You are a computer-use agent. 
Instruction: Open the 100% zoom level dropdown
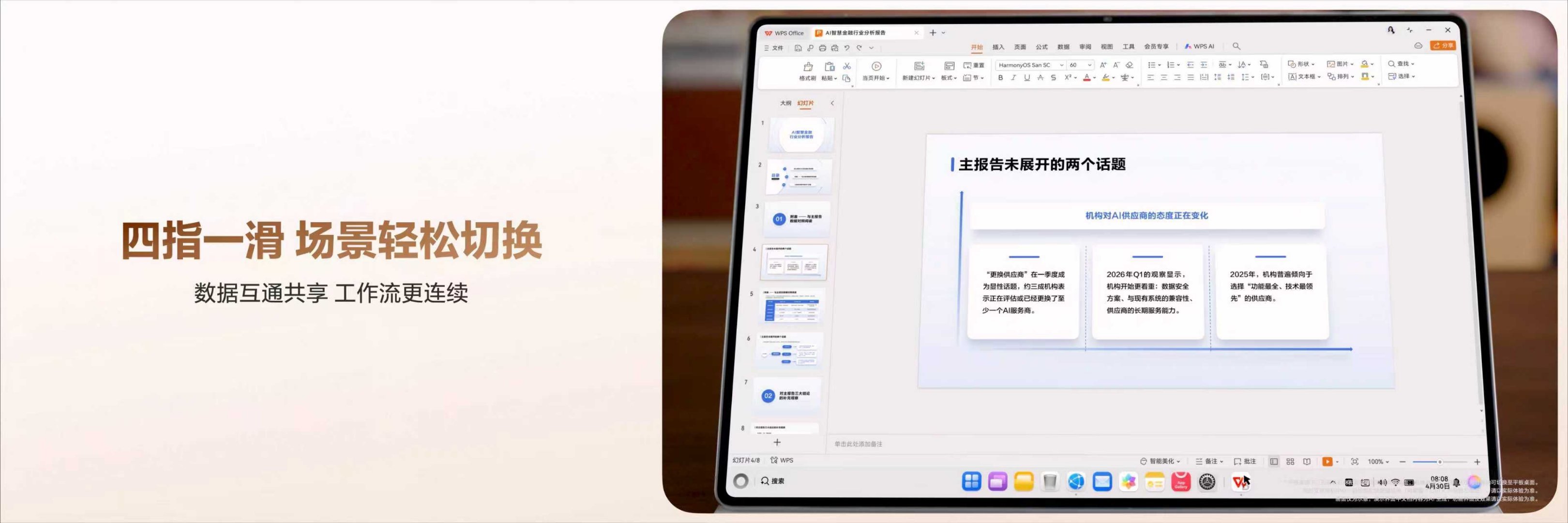click(1379, 461)
